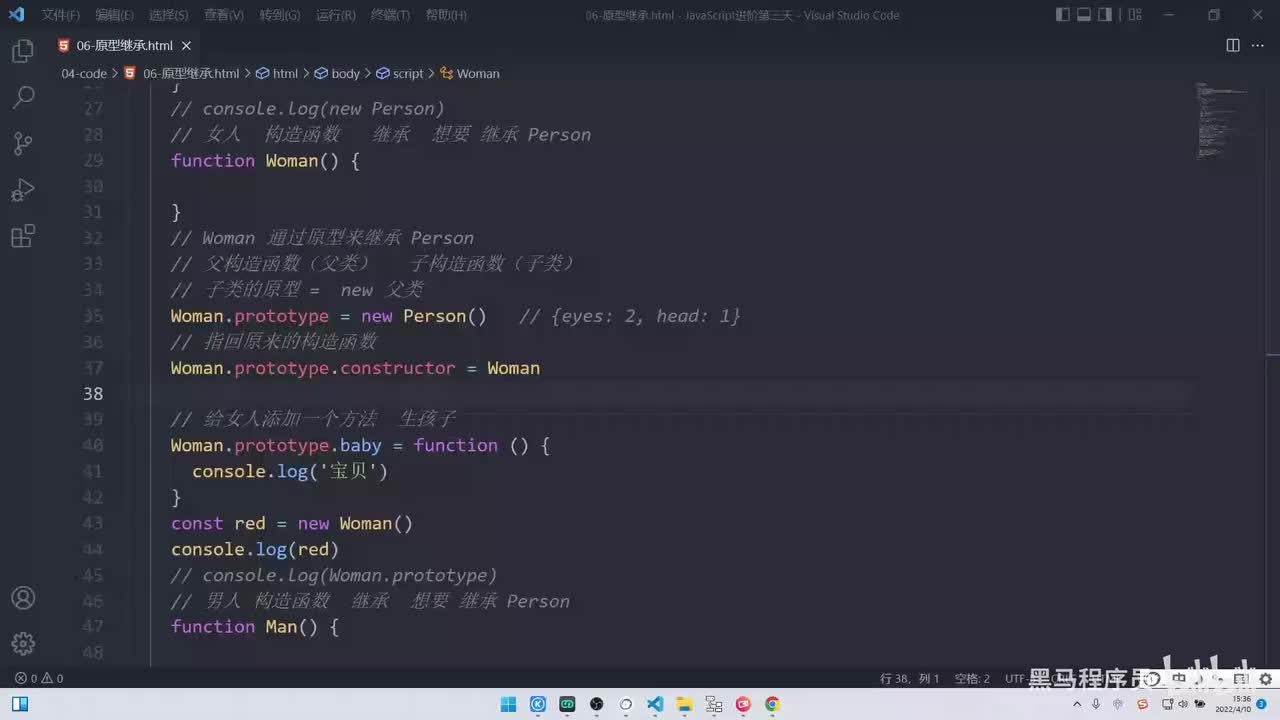Open the Extensions view
Screen dimensions: 1280x720
pyautogui.click(x=22, y=236)
